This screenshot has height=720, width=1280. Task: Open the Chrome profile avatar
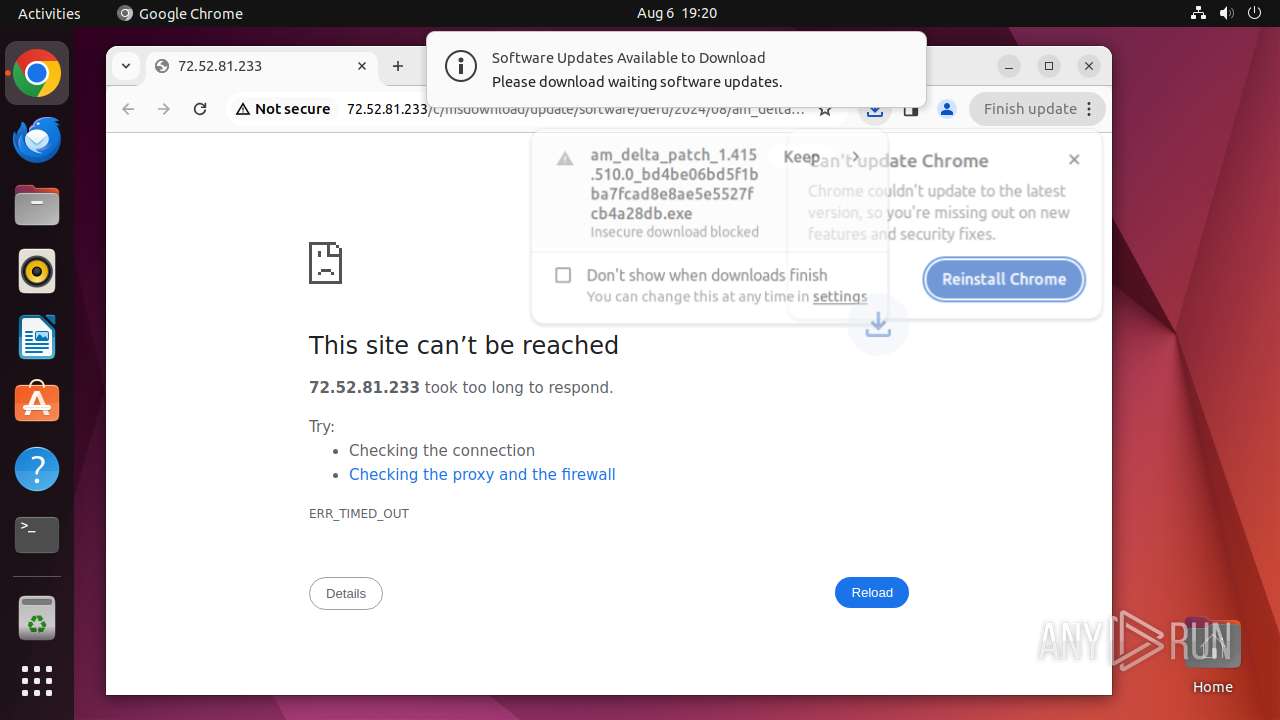947,109
